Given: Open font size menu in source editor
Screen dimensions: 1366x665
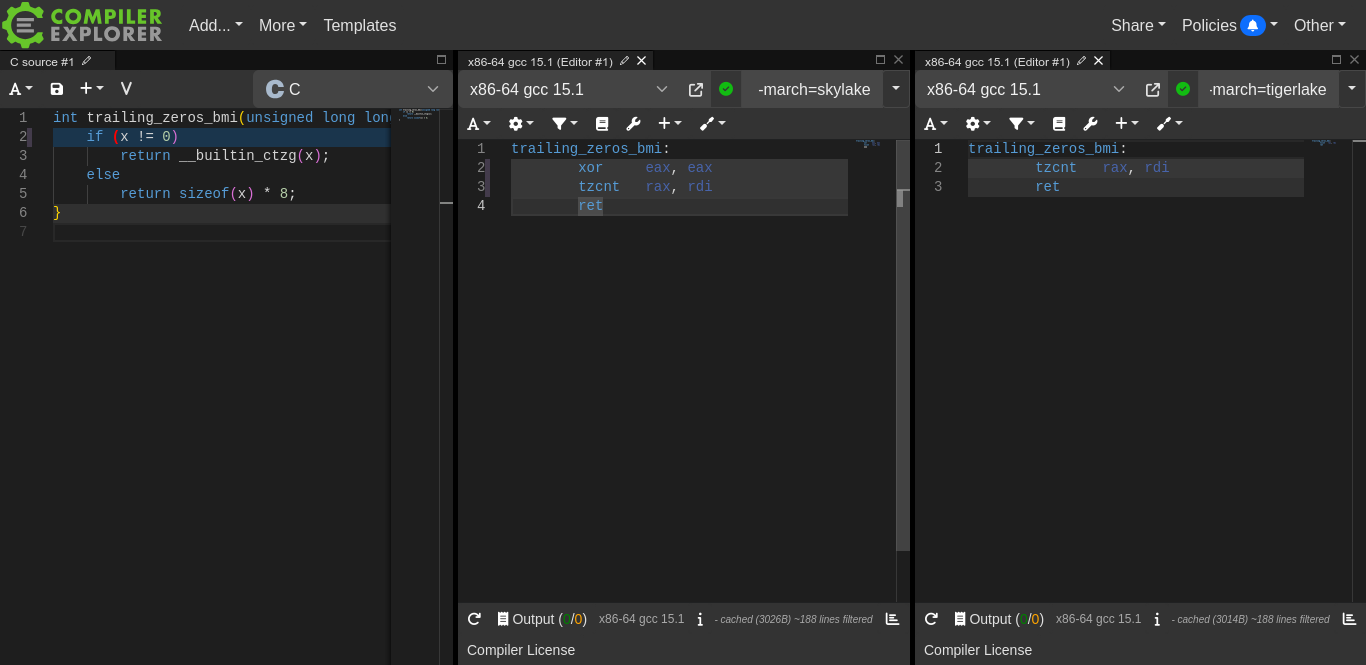Looking at the screenshot, I should (x=21, y=89).
